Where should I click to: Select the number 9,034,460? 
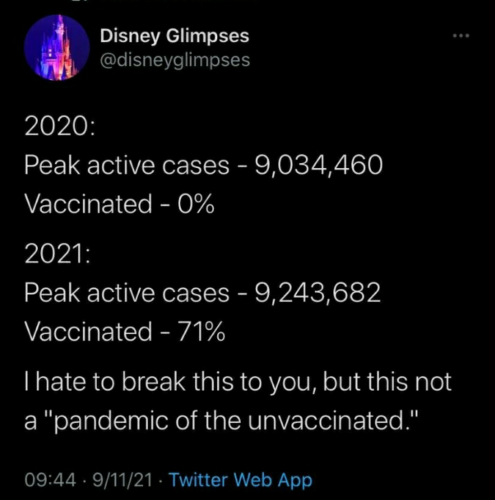click(x=319, y=166)
